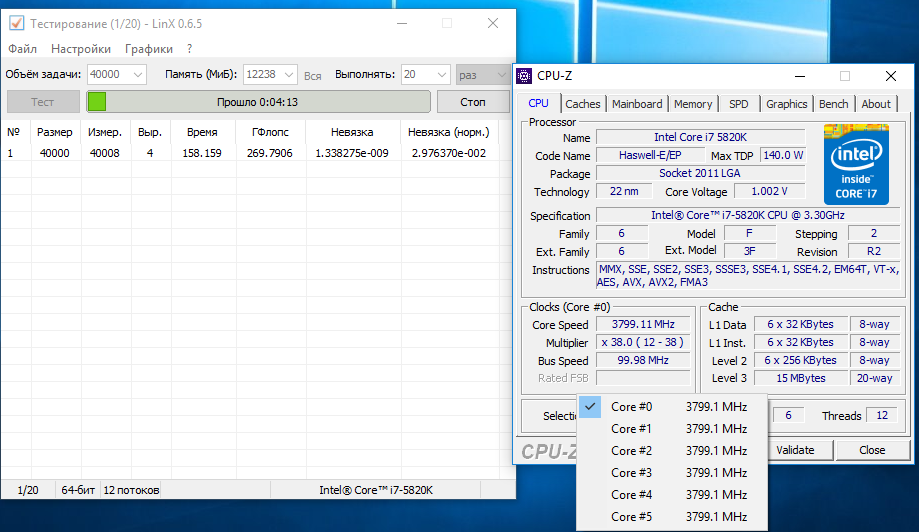Select Core #3 in the core list

pyautogui.click(x=672, y=473)
